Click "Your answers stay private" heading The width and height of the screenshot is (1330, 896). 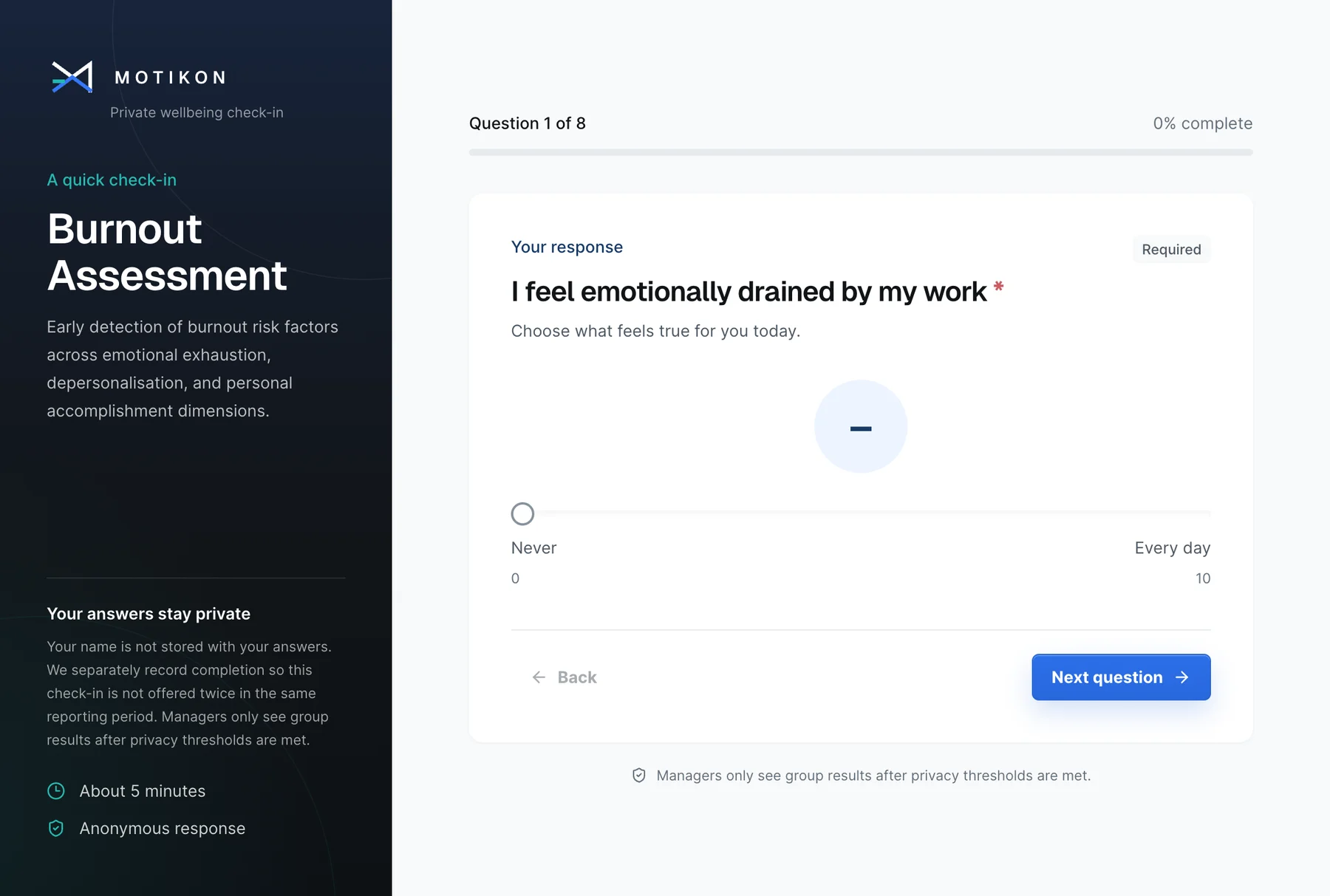point(149,614)
